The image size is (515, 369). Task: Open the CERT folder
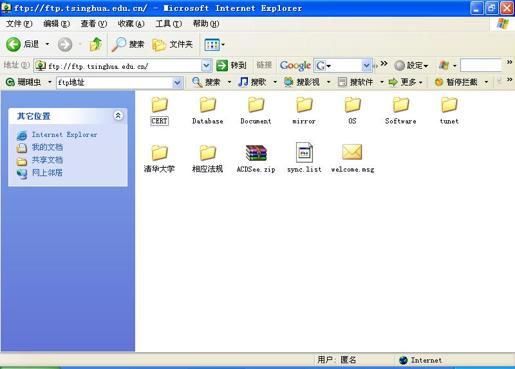(x=160, y=111)
